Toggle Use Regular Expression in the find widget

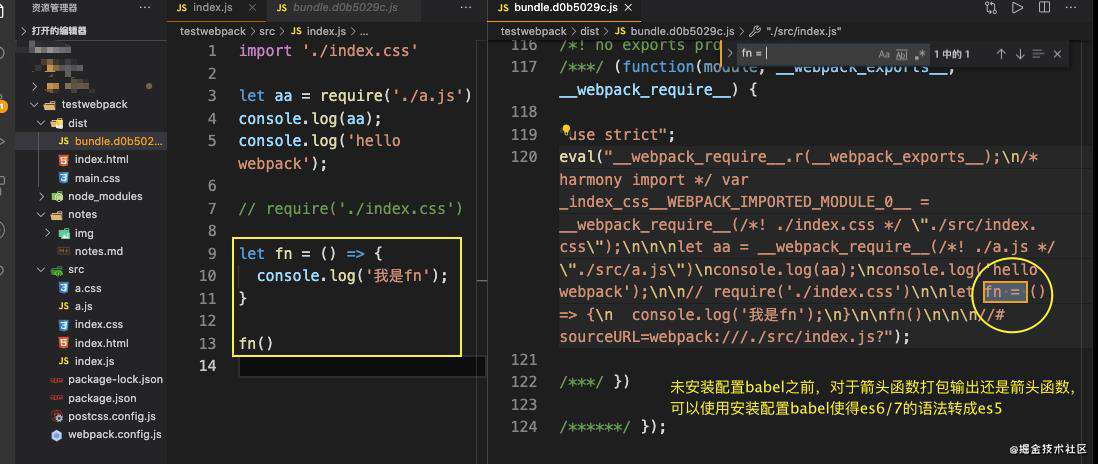(x=920, y=54)
